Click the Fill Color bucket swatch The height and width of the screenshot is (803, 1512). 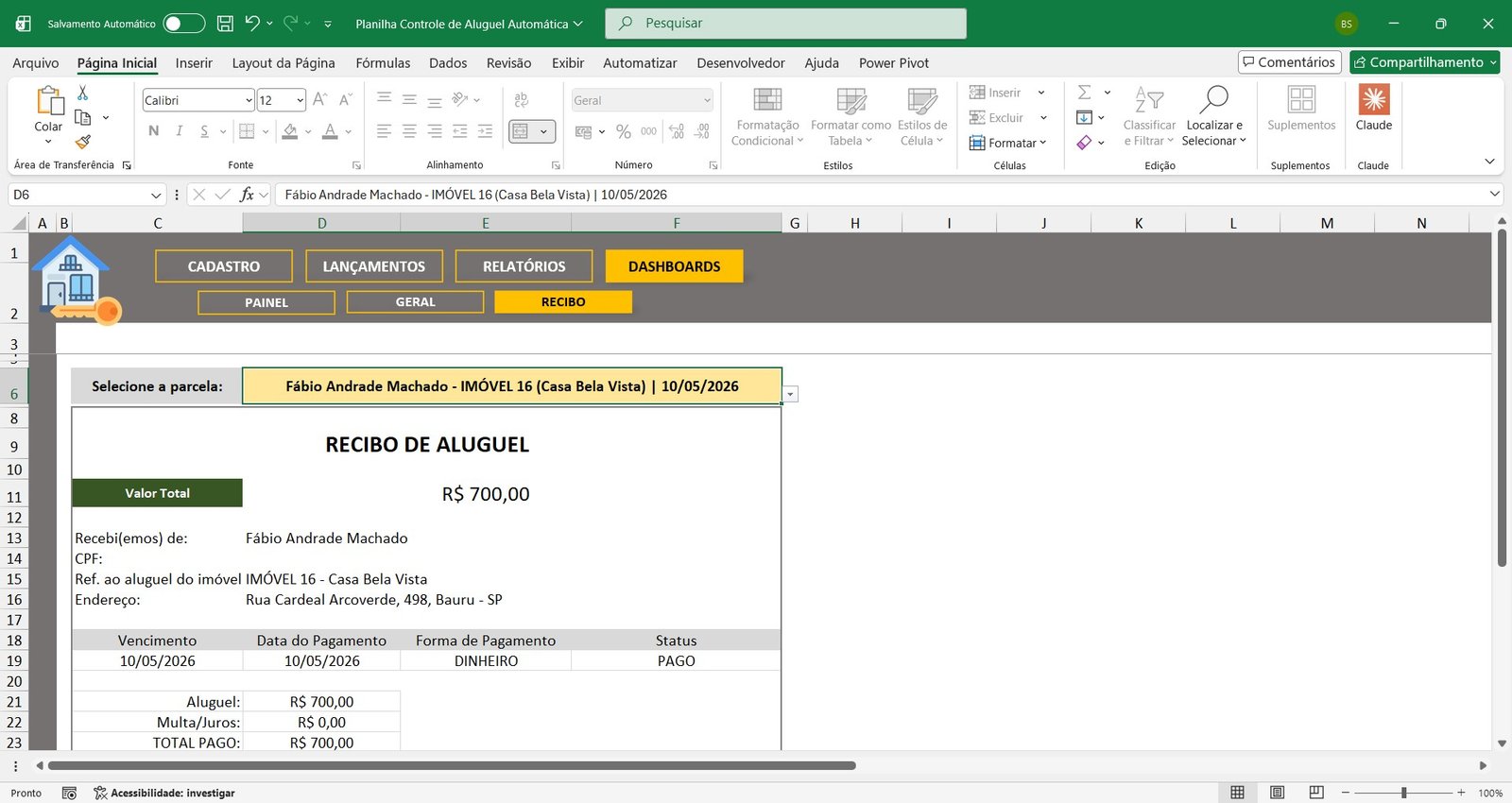(290, 131)
